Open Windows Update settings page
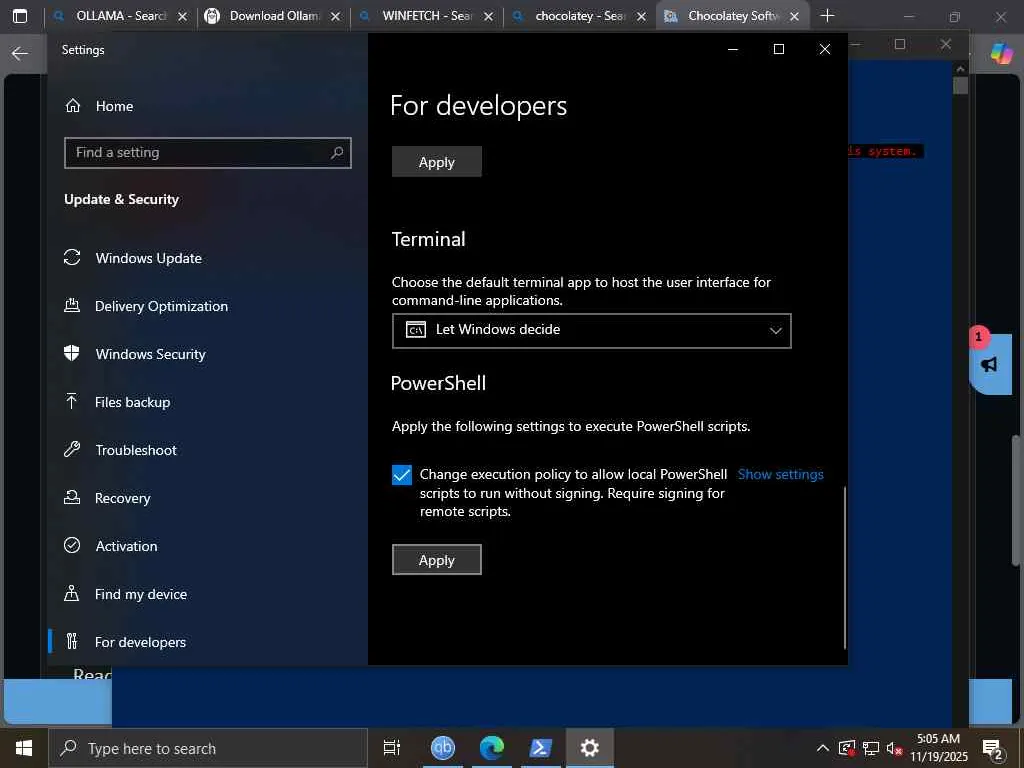Viewport: 1024px width, 768px height. coord(149,258)
